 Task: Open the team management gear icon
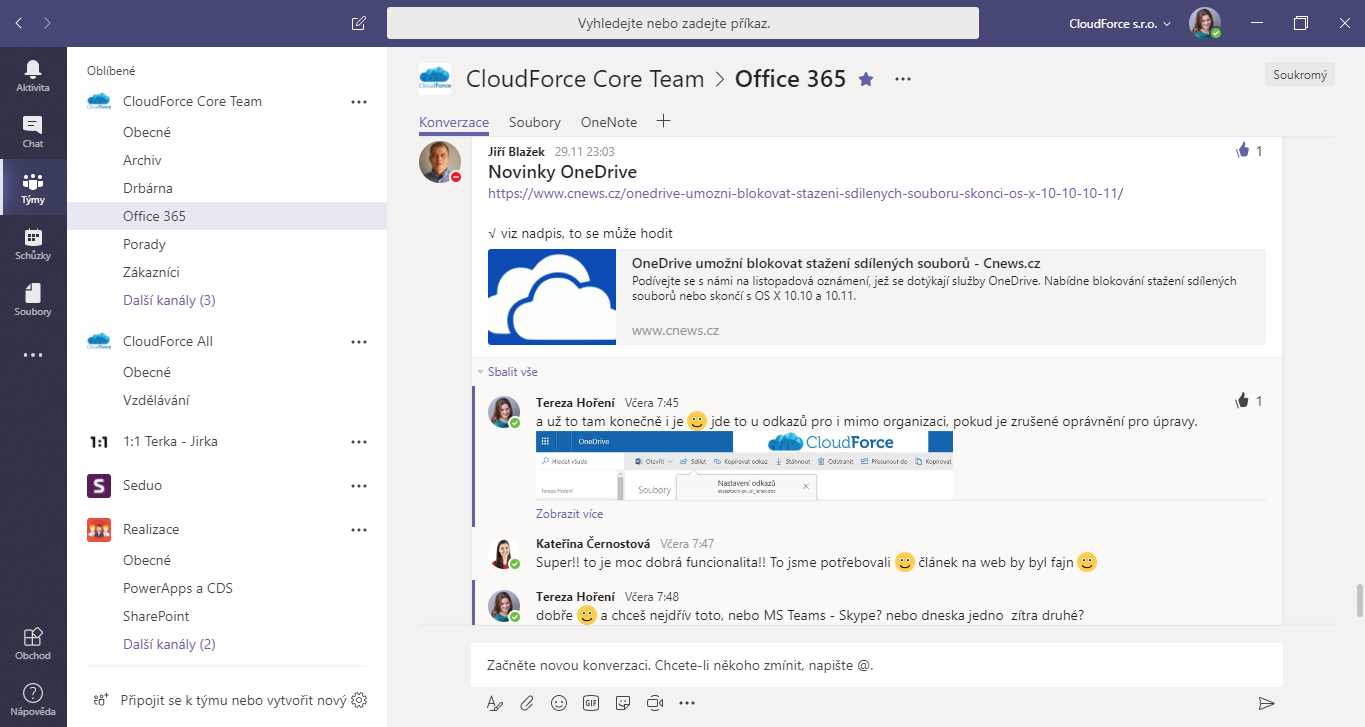[x=360, y=700]
